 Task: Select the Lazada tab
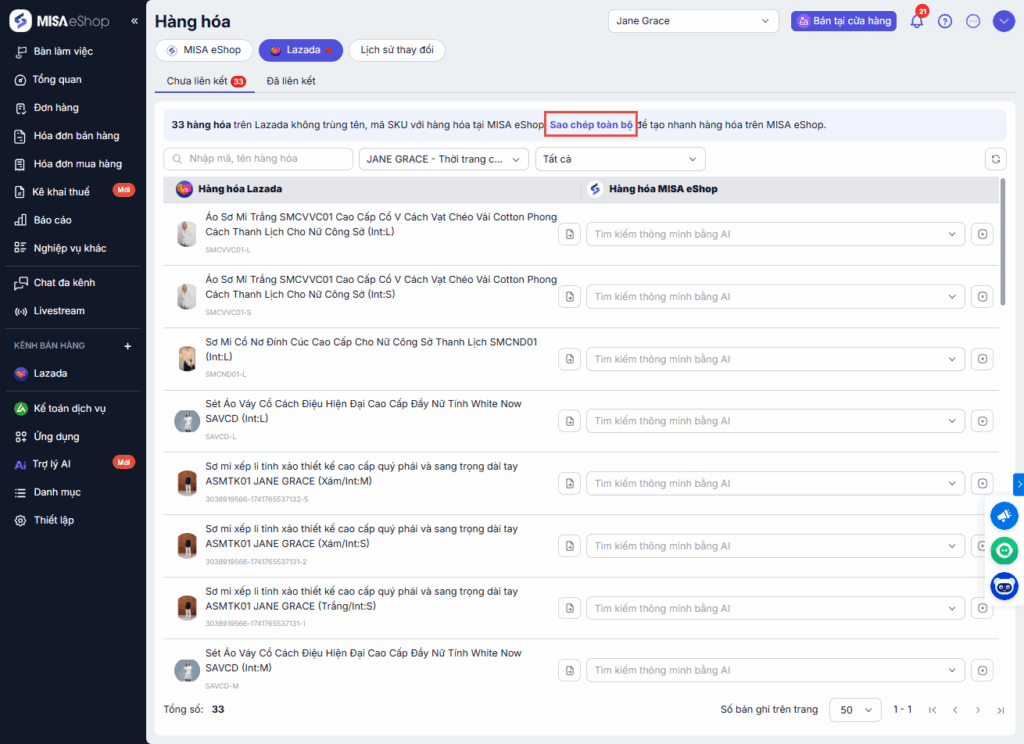click(x=300, y=50)
